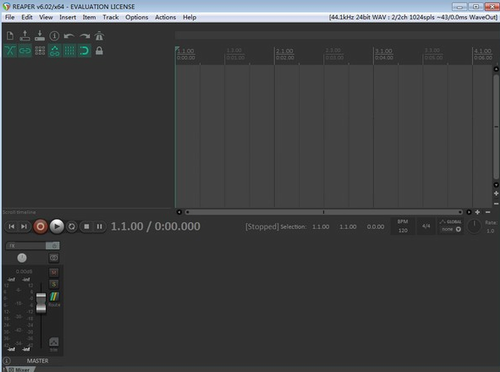Viewport: 500px width, 372px height.
Task: Toggle the snap magnet icon
Action: coord(84,51)
